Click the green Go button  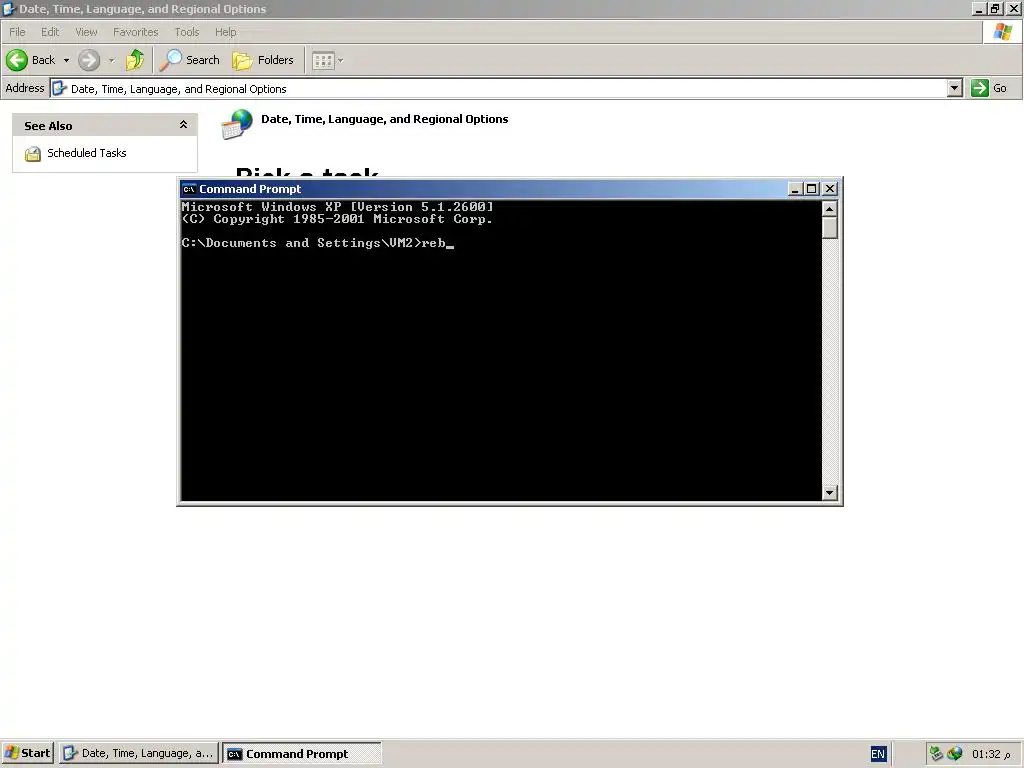click(989, 88)
